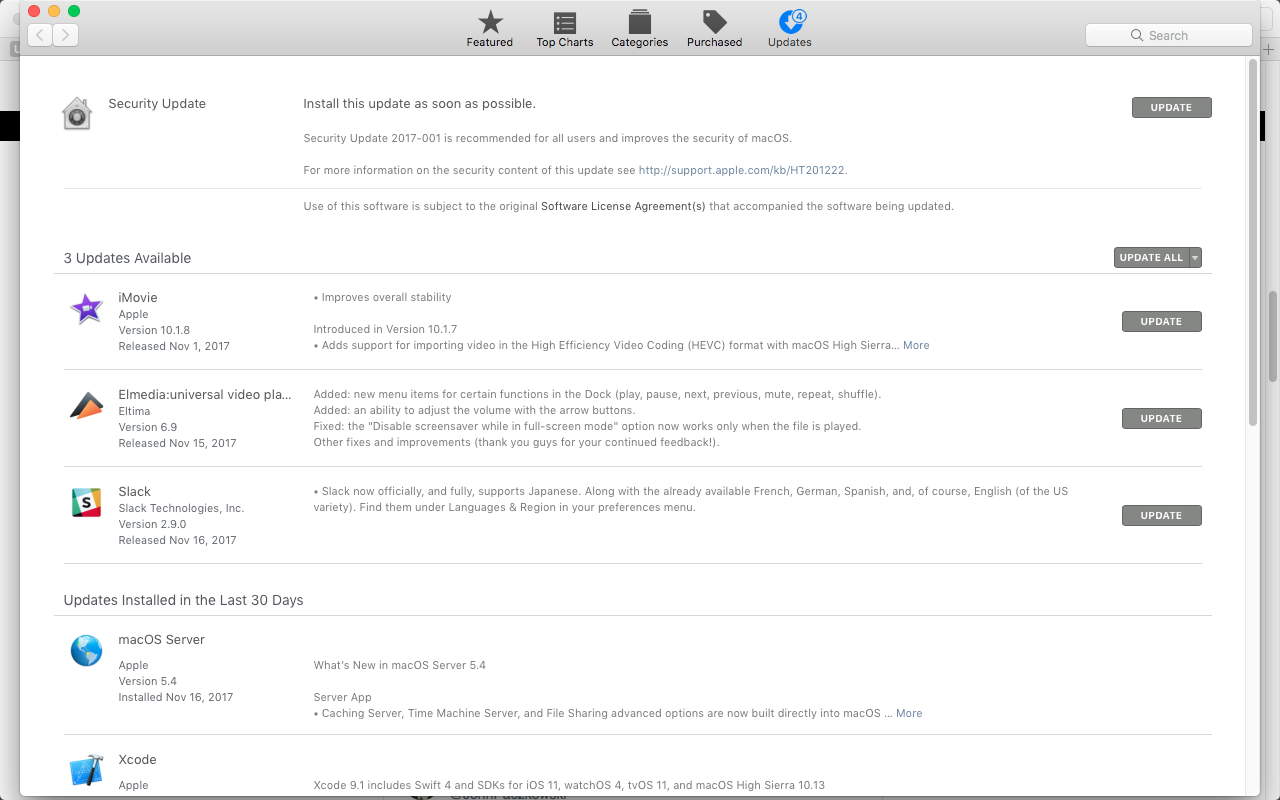The width and height of the screenshot is (1280, 800).
Task: Click the Updates tab label
Action: coord(790,42)
